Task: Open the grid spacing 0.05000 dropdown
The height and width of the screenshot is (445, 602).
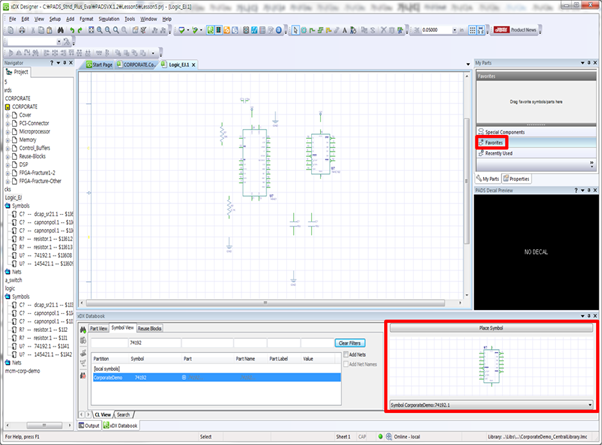Action: click(455, 30)
